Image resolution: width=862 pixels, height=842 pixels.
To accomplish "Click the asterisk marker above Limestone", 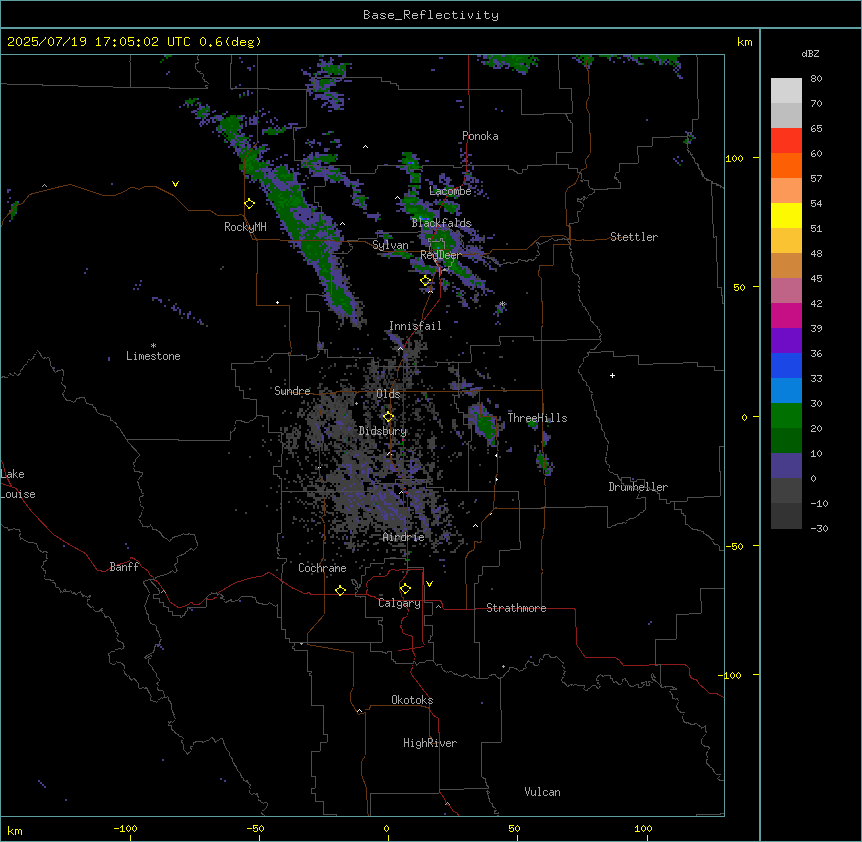I will click(x=153, y=346).
